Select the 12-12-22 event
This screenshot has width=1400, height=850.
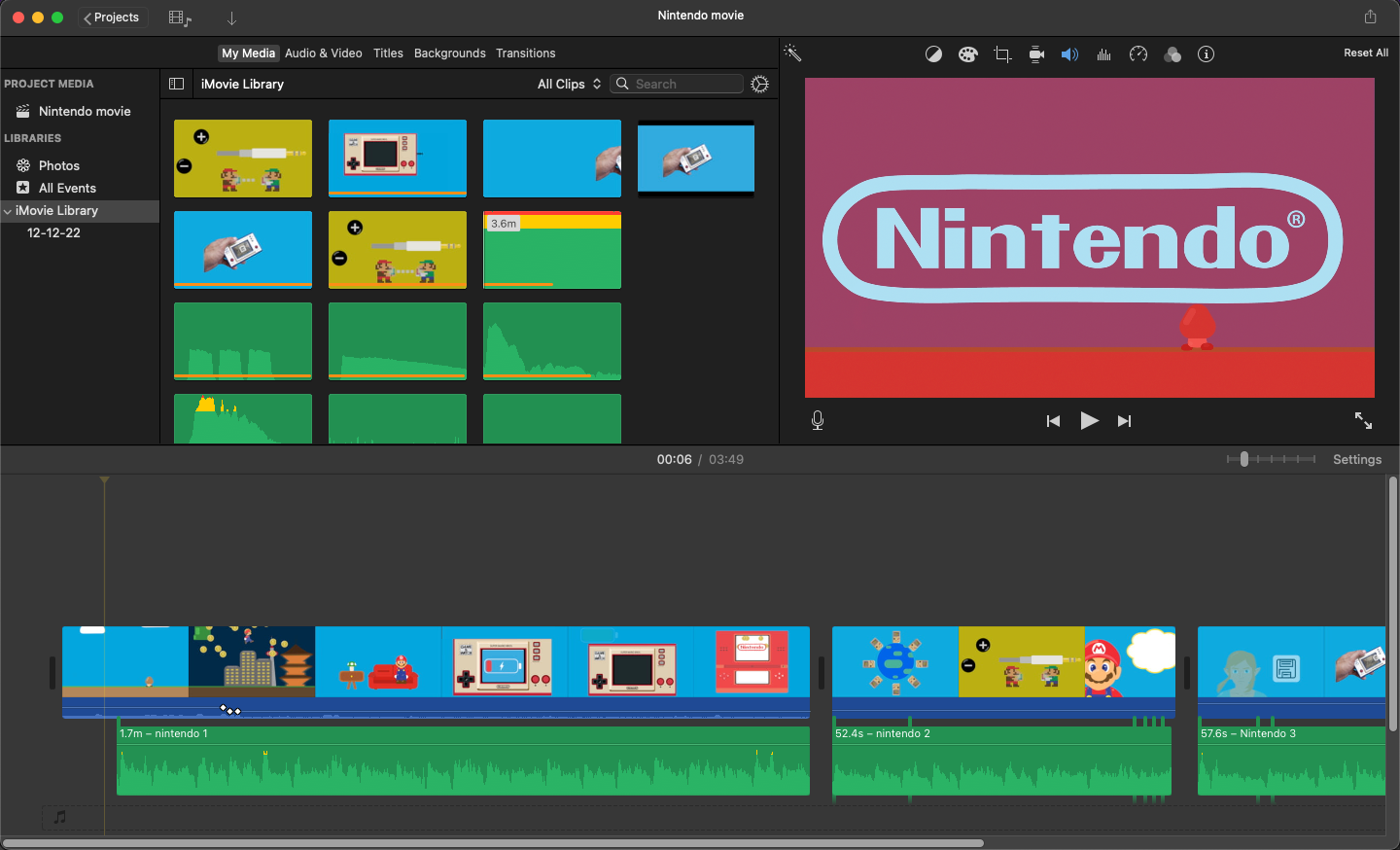[53, 232]
